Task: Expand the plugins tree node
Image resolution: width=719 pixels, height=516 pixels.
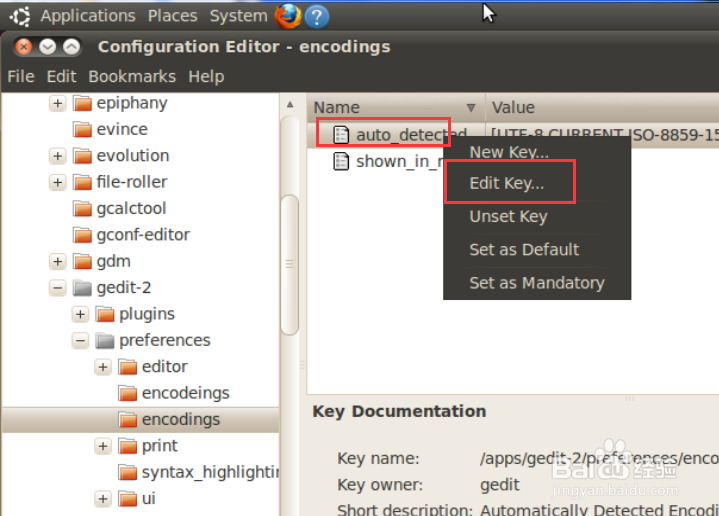Action: pos(80,314)
